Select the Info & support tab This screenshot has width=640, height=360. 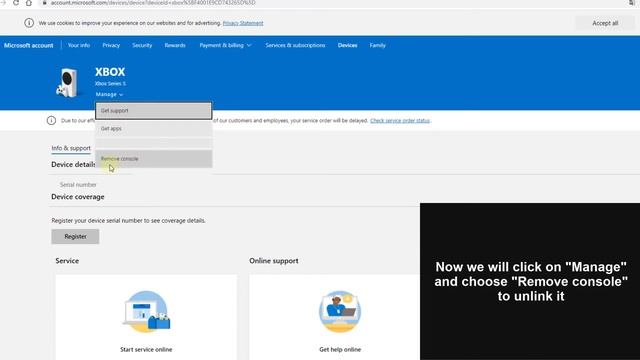coord(71,148)
